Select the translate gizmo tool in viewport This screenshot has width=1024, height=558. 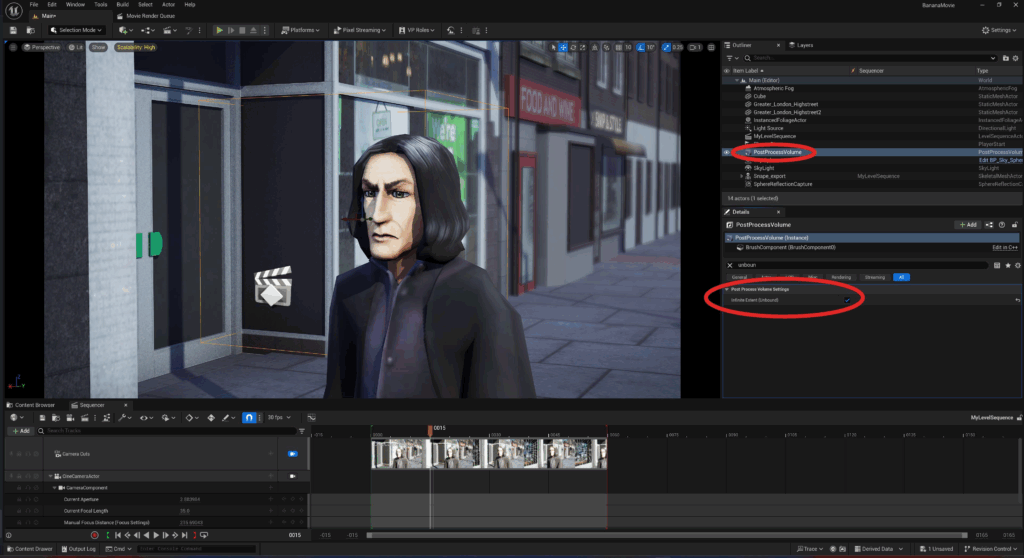(562, 47)
